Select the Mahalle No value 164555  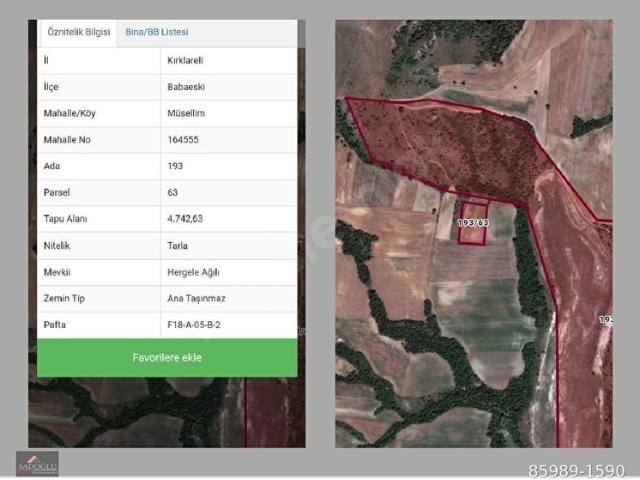(182, 140)
